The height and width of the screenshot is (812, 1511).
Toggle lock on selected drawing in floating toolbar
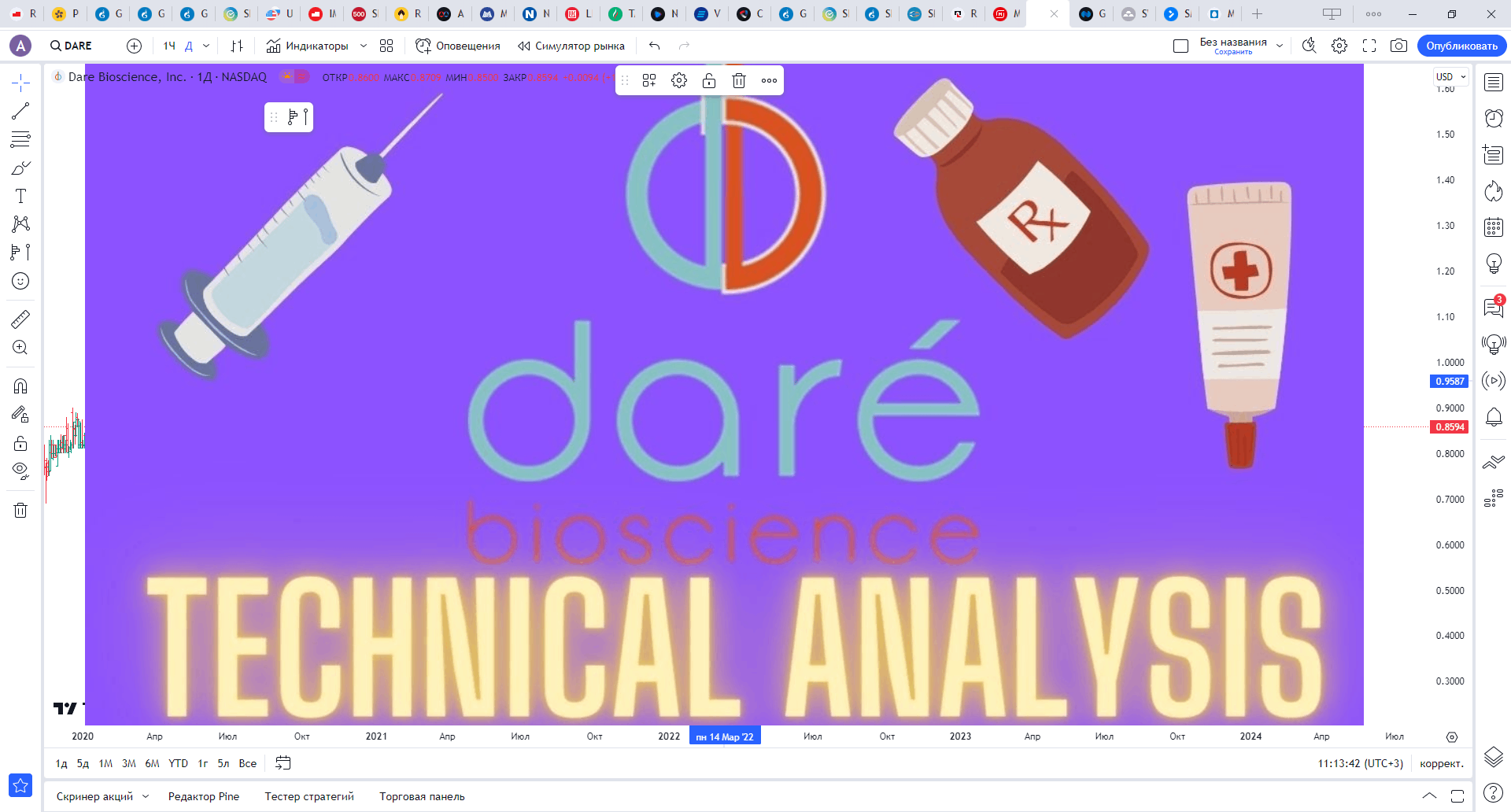(x=709, y=80)
